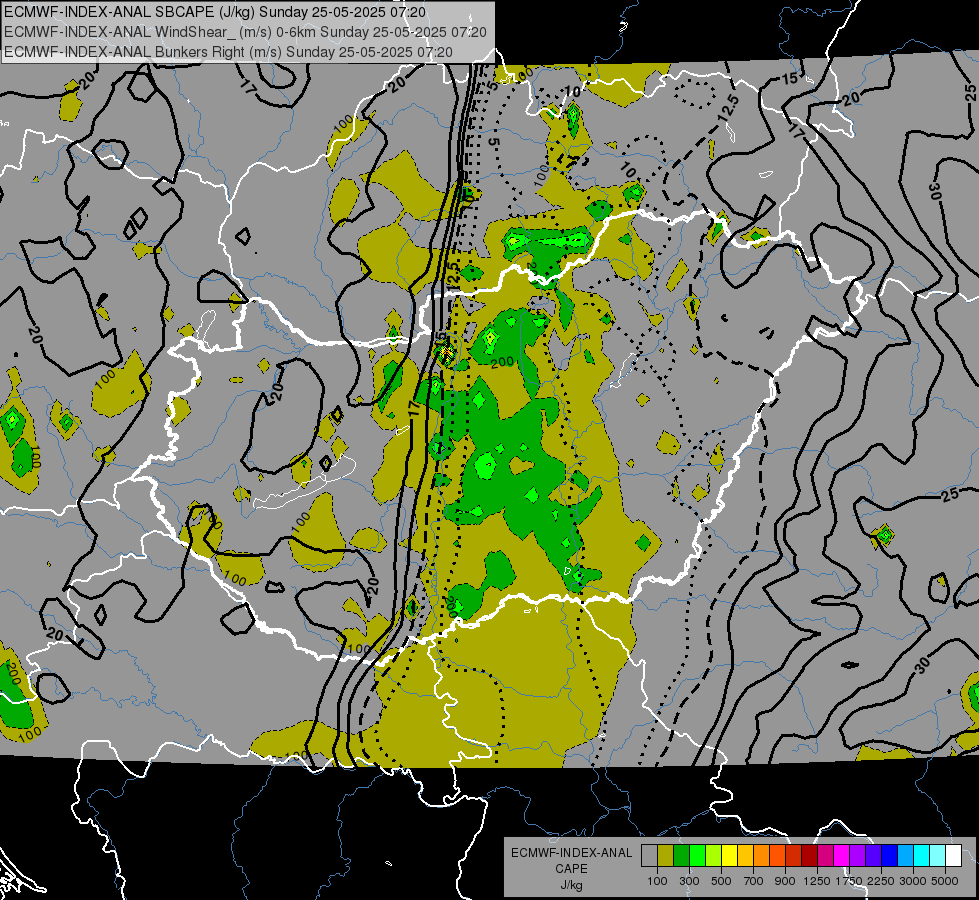Click the bright magenta legend swatch
979x900 pixels.
(x=842, y=856)
